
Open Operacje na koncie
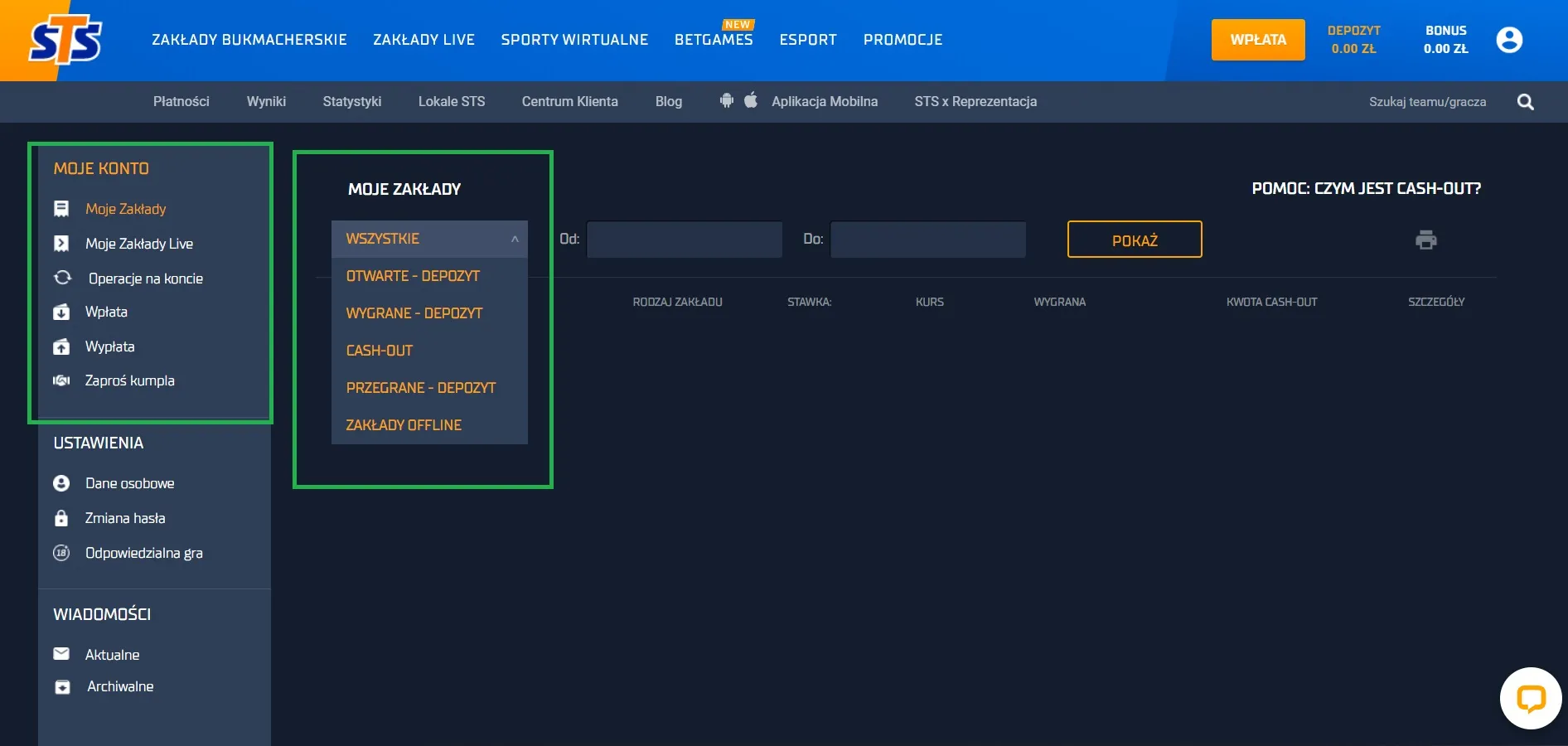[x=146, y=279]
